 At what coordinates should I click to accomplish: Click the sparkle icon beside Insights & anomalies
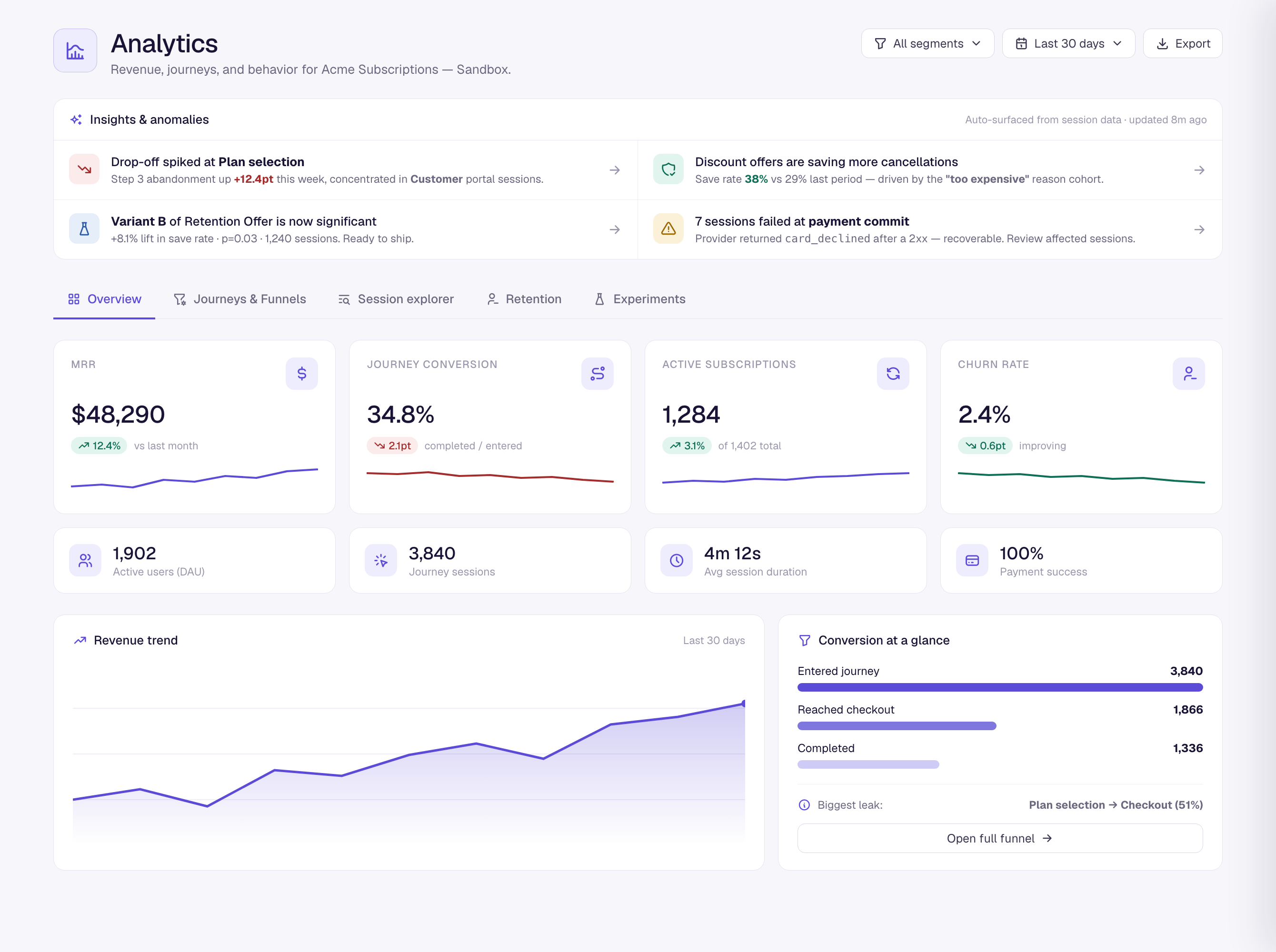pos(76,119)
